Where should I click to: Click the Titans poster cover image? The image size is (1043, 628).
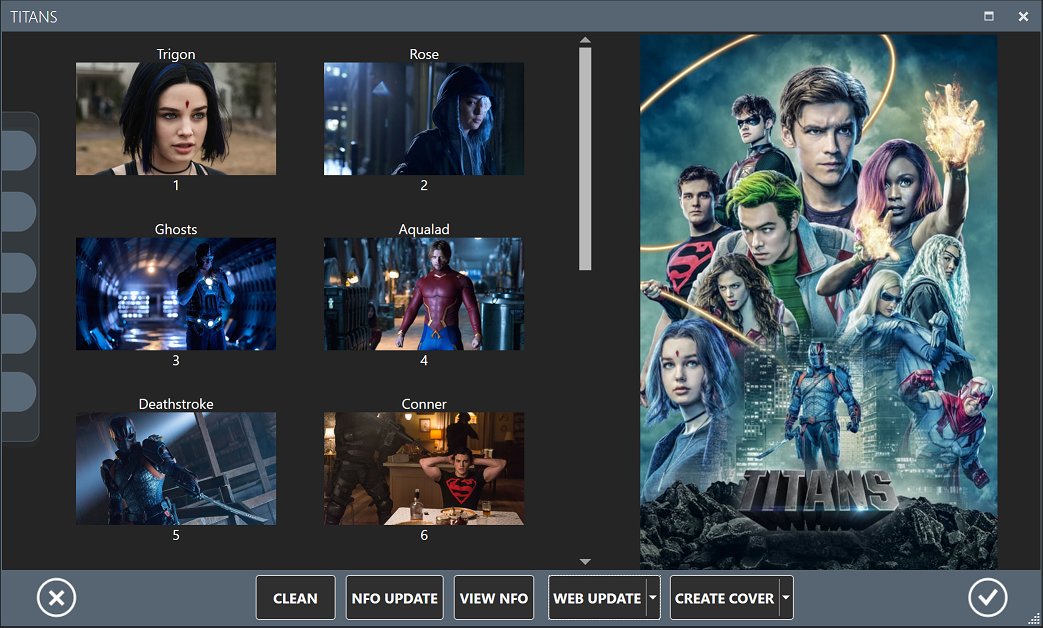818,302
